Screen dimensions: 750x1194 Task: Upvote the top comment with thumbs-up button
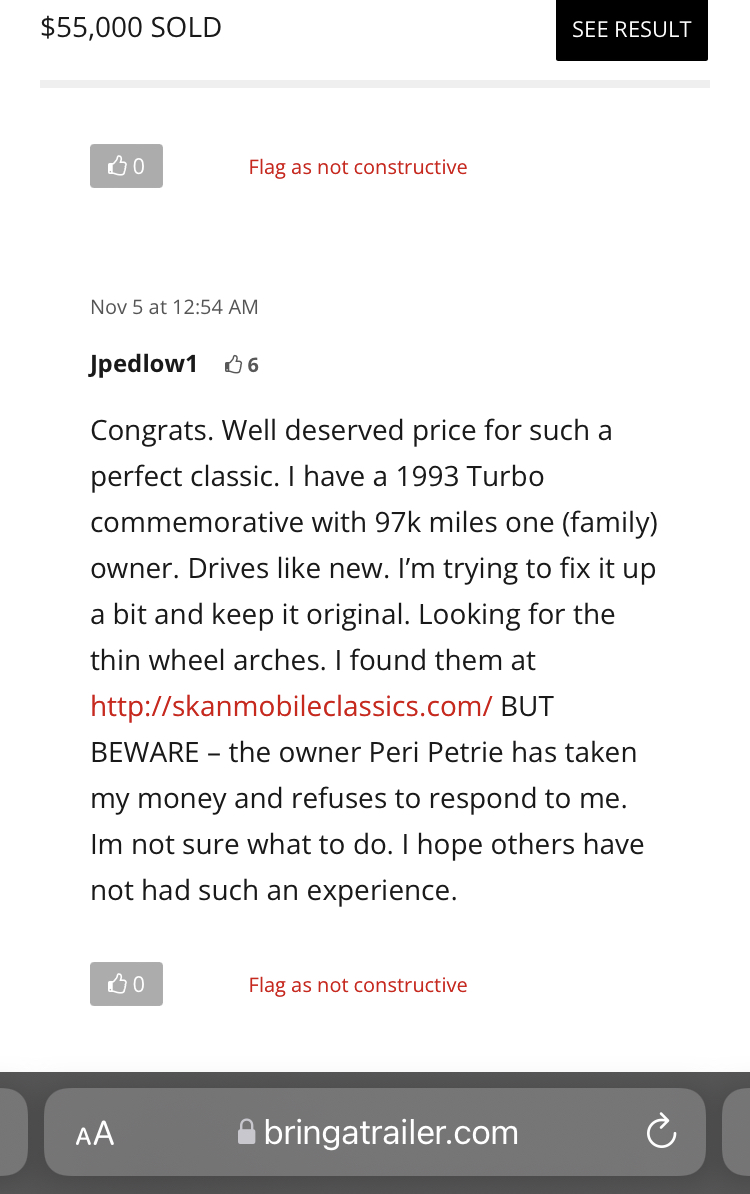click(x=126, y=166)
